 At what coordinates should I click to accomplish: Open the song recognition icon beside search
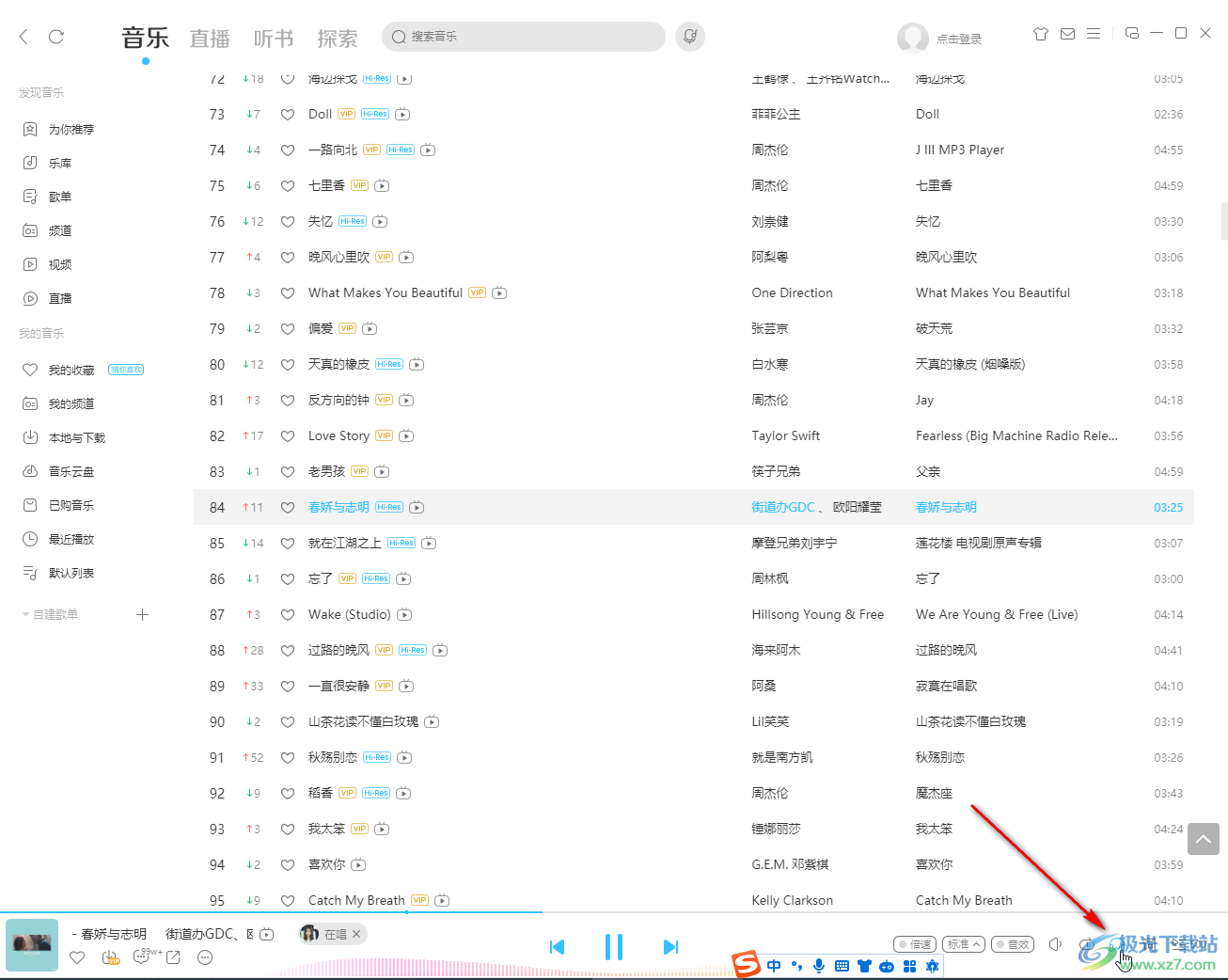click(690, 37)
